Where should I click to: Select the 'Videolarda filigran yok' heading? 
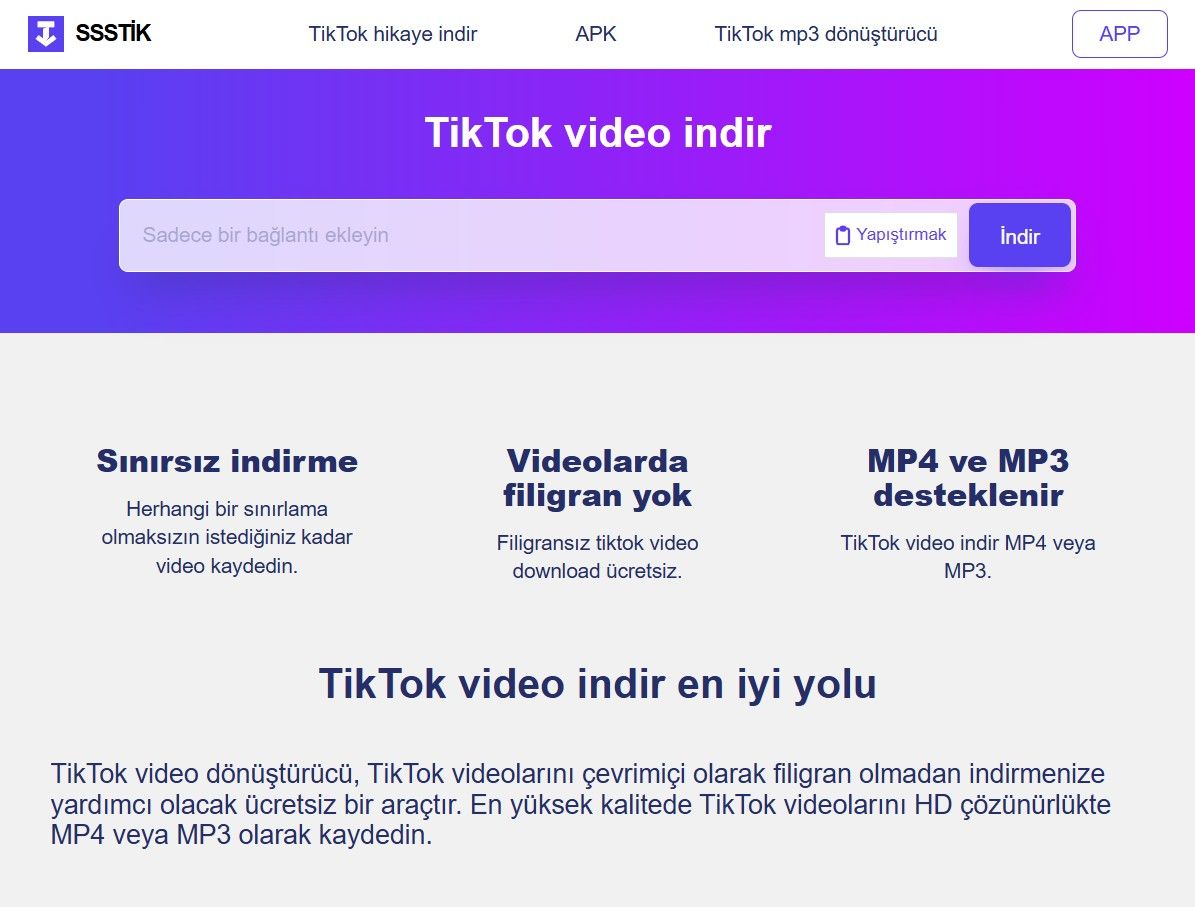[597, 478]
